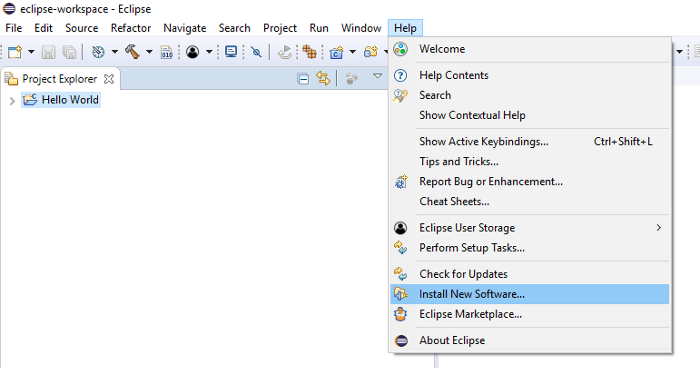Open the Refactor menu
This screenshot has width=700, height=368.
click(131, 28)
